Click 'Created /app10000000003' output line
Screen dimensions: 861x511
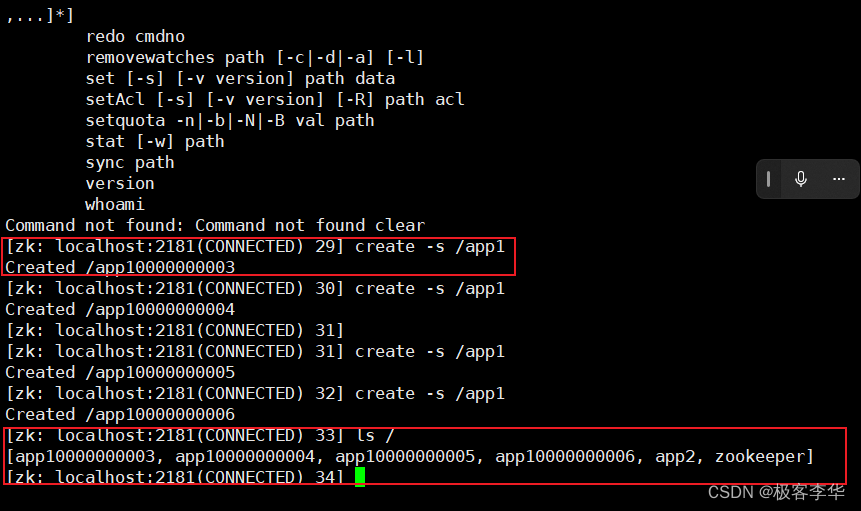click(x=120, y=267)
